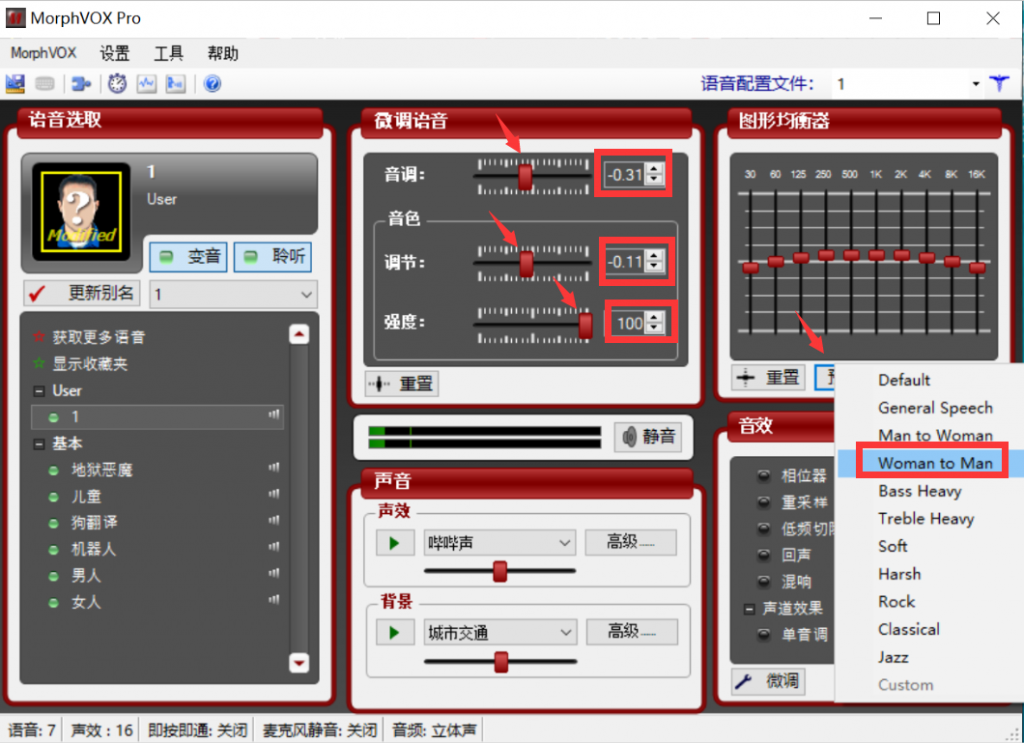Viewport: 1024px width, 743px height.
Task: Click the 强度 strength slider handle
Action: 586,326
